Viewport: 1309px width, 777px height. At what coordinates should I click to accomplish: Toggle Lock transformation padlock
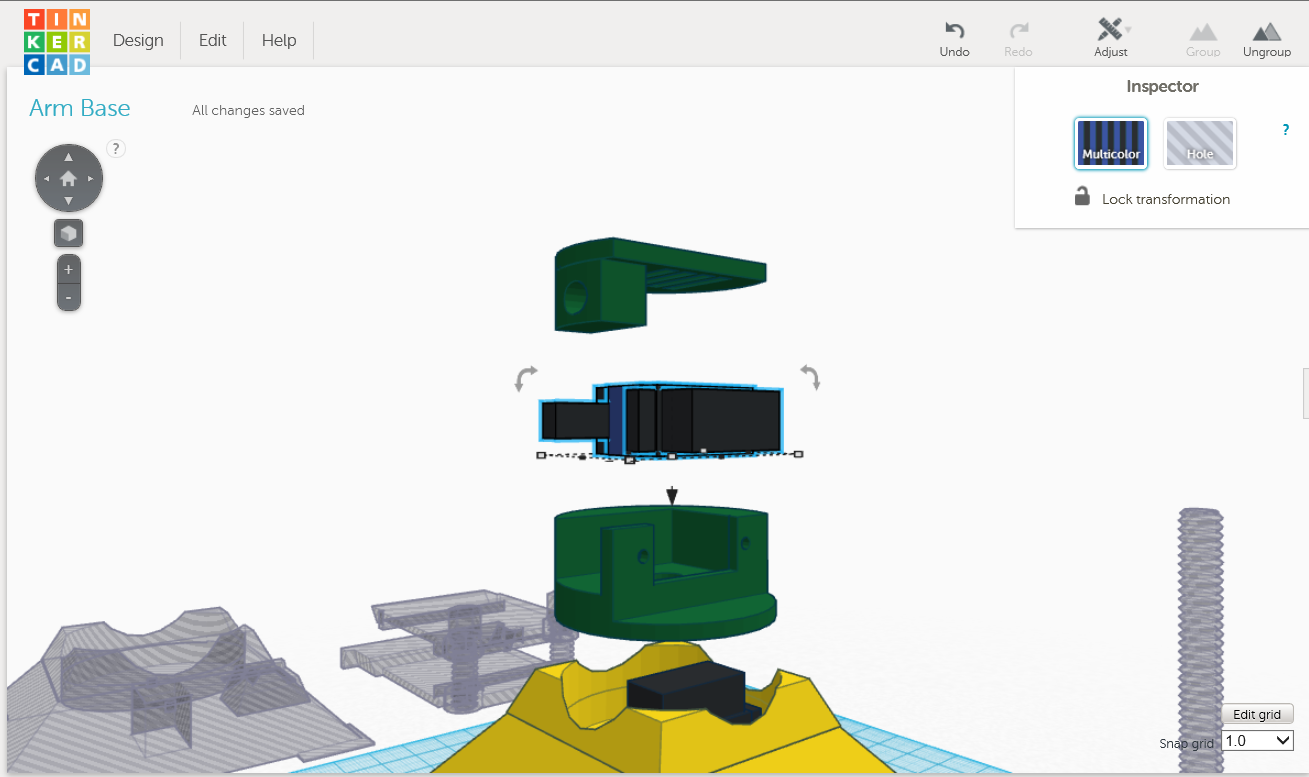[x=1082, y=196]
